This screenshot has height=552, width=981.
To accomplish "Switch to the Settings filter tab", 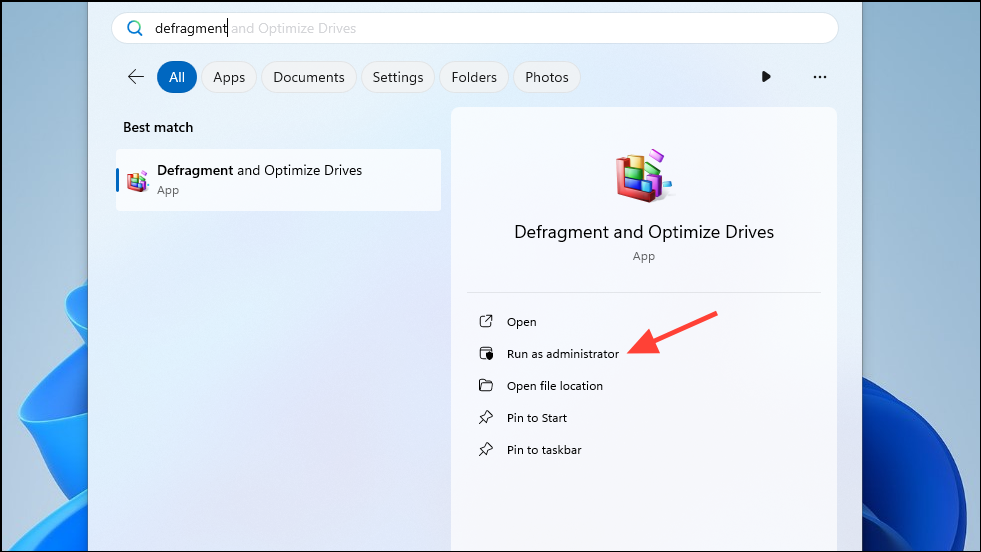I will 398,77.
